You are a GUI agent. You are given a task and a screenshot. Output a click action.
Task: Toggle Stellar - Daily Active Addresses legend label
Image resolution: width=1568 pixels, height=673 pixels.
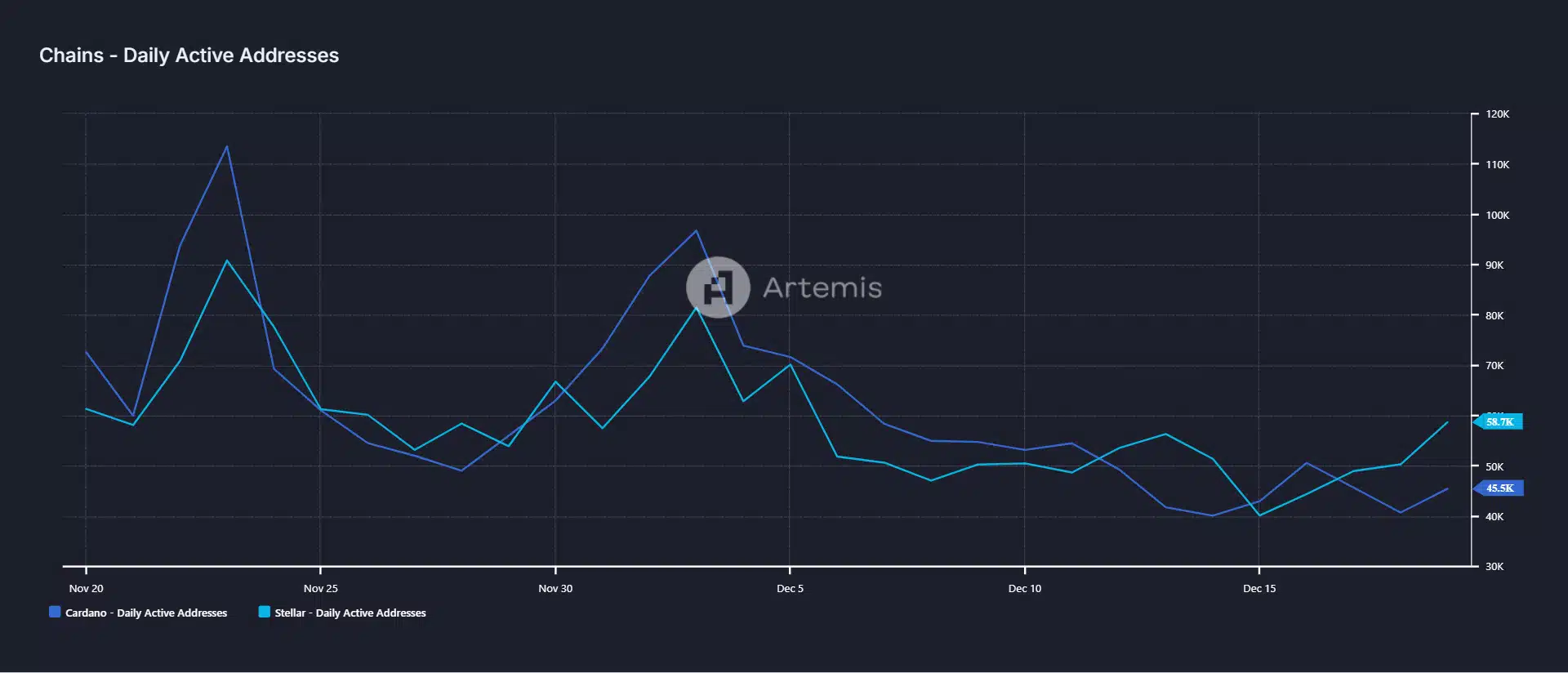pos(350,613)
